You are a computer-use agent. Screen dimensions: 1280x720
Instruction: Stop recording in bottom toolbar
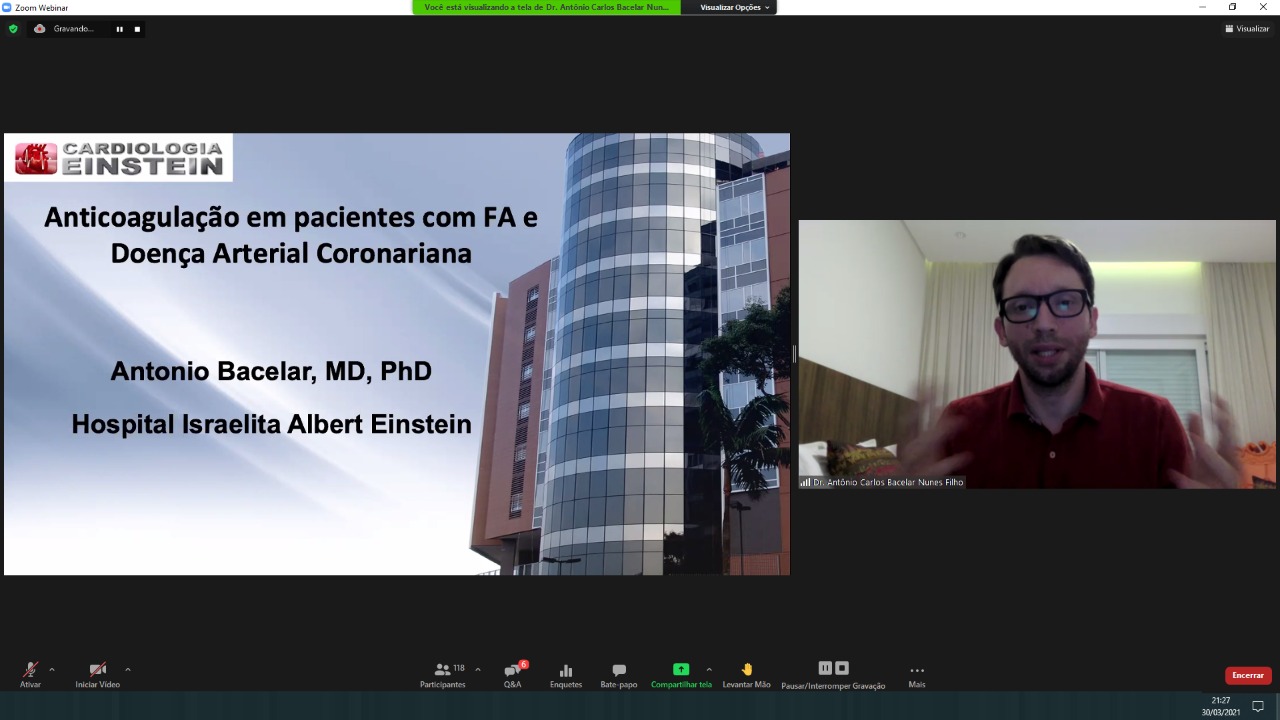coord(842,668)
